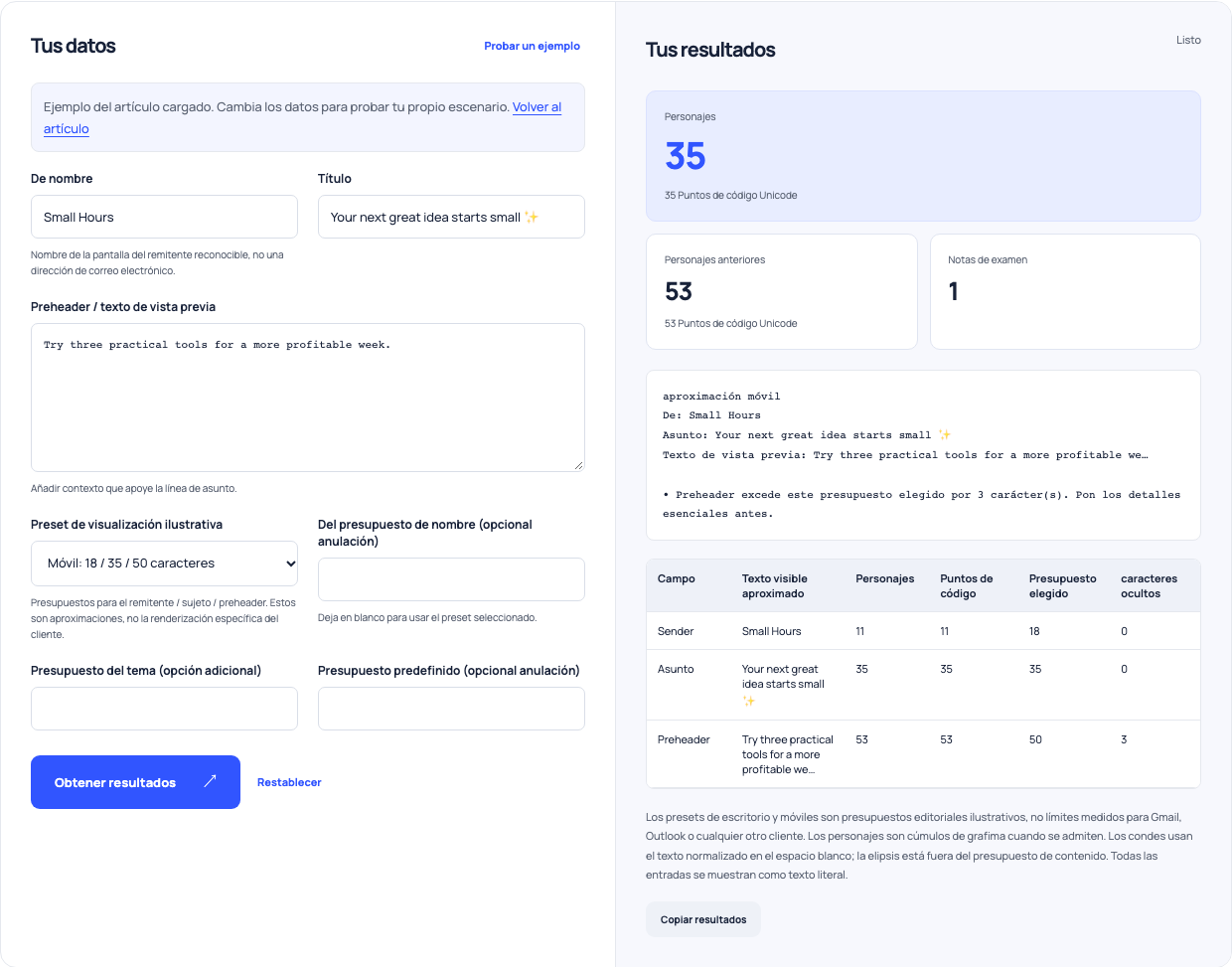
Task: Click the '50' budget cell in Preheader row
Action: (x=1035, y=739)
